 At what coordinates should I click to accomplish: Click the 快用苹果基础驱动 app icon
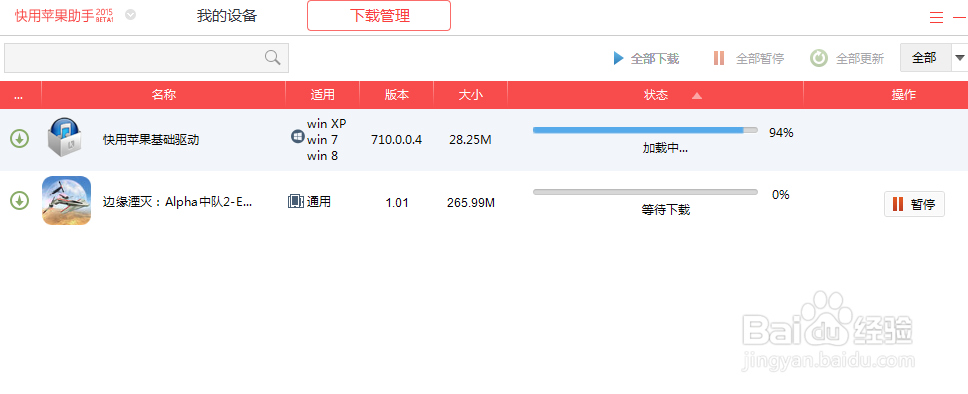pyautogui.click(x=66, y=137)
